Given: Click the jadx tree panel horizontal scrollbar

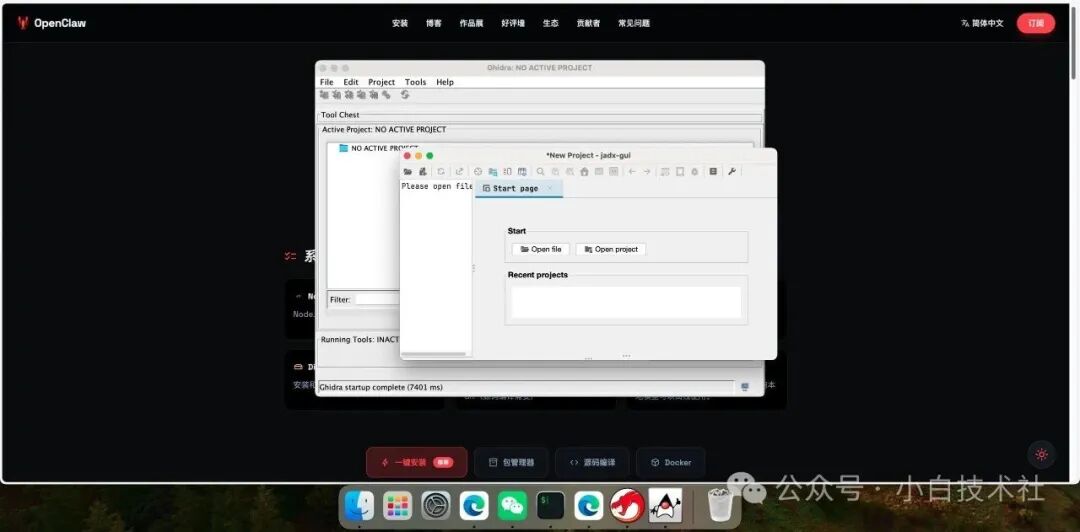Looking at the screenshot, I should point(433,354).
